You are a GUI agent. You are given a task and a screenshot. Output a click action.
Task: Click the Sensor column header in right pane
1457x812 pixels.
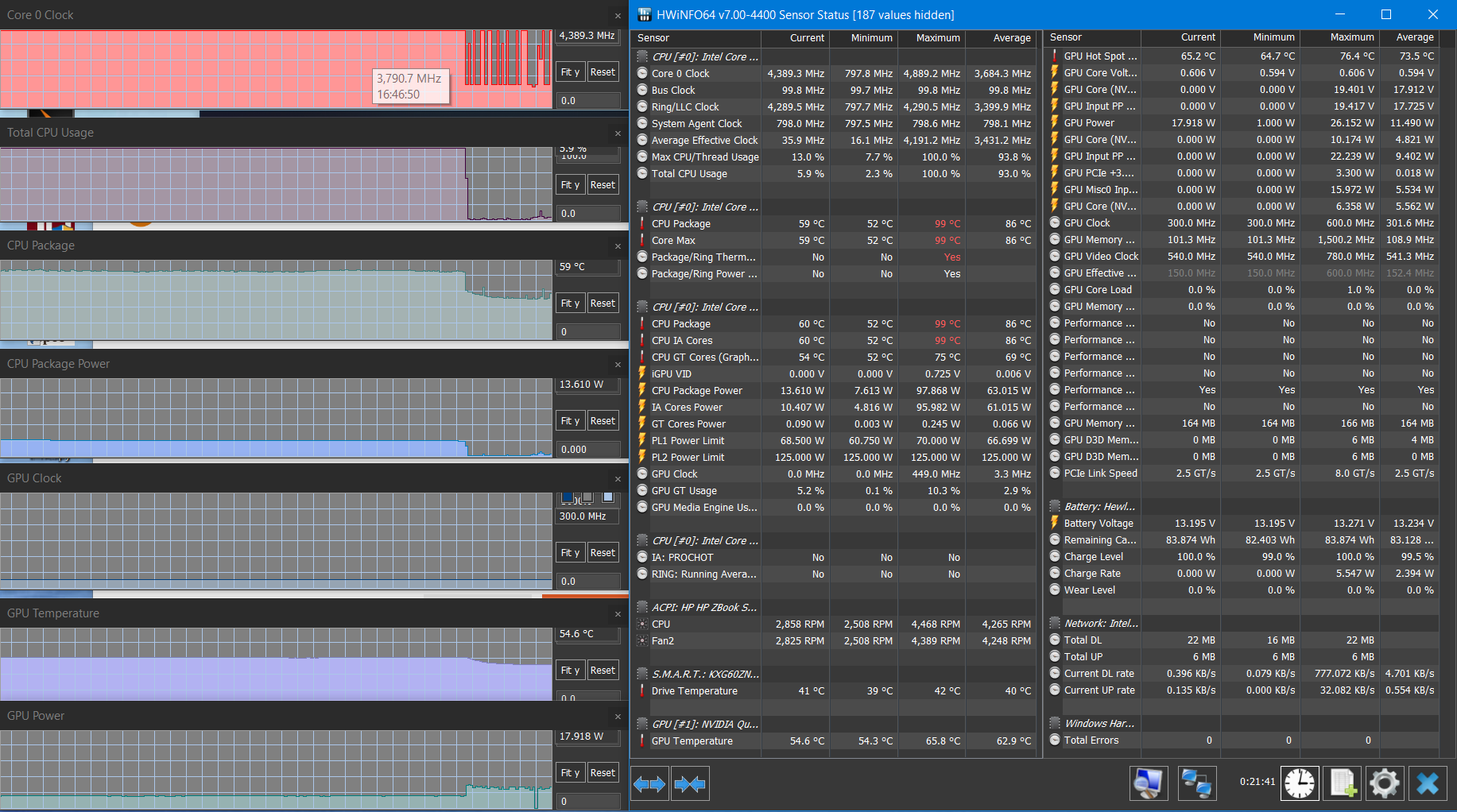pos(1093,37)
